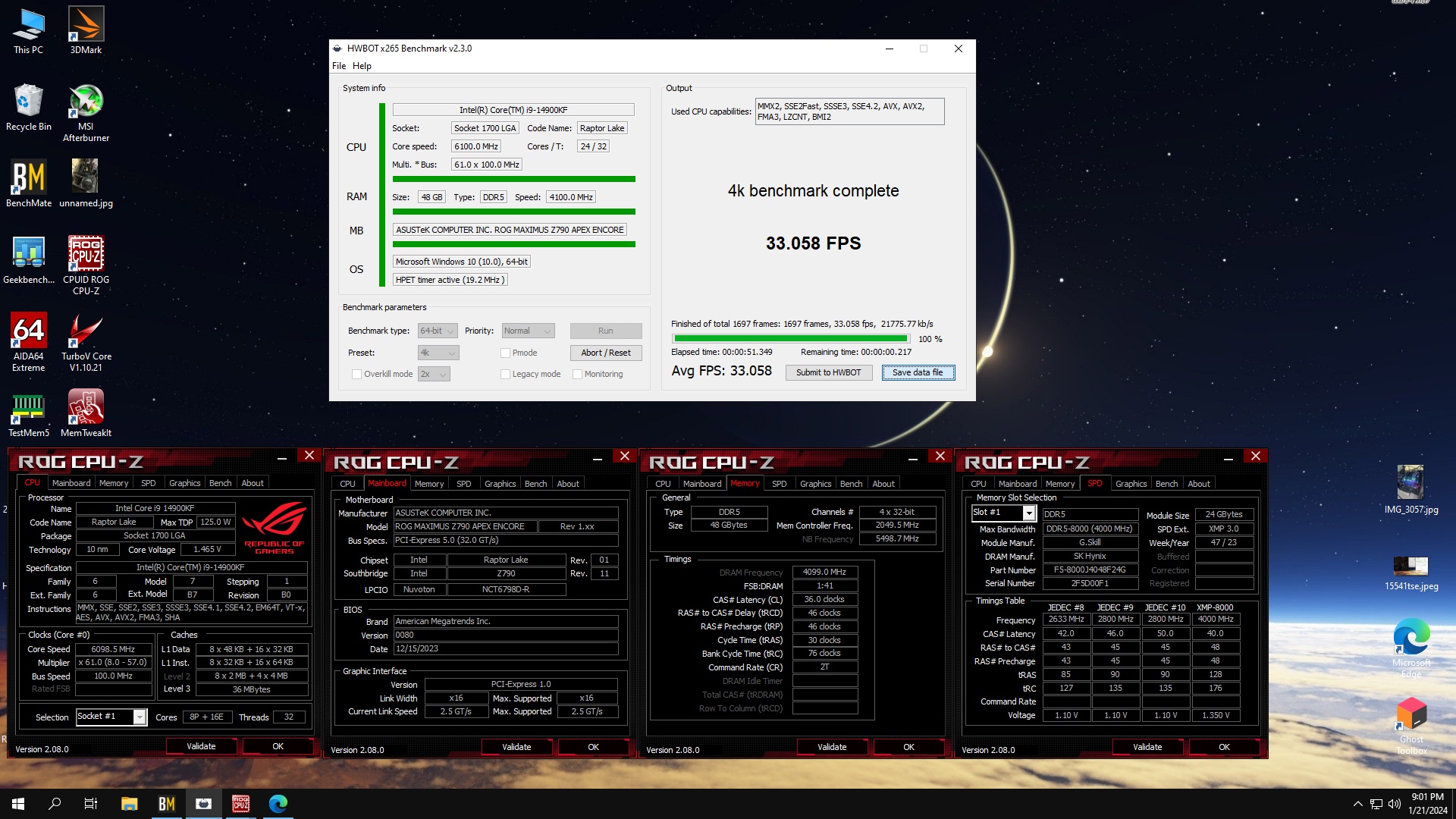Click the DRAM Frequency 4099.0 MHz field

824,573
